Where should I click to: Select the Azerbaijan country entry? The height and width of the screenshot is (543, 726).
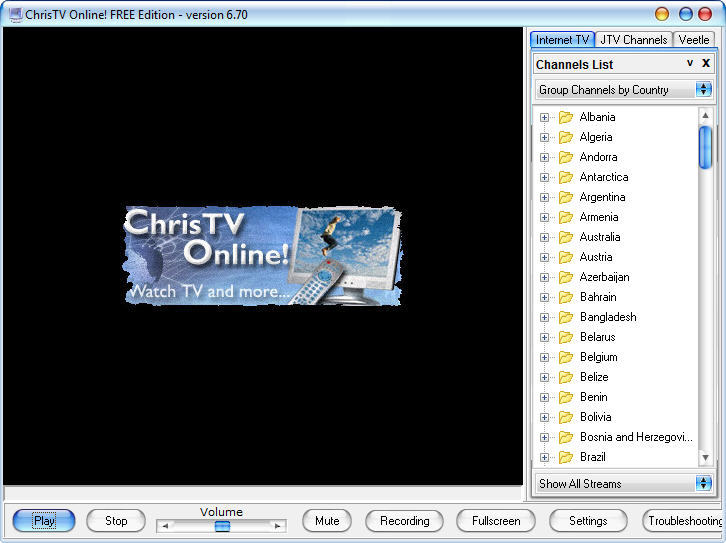pos(604,277)
